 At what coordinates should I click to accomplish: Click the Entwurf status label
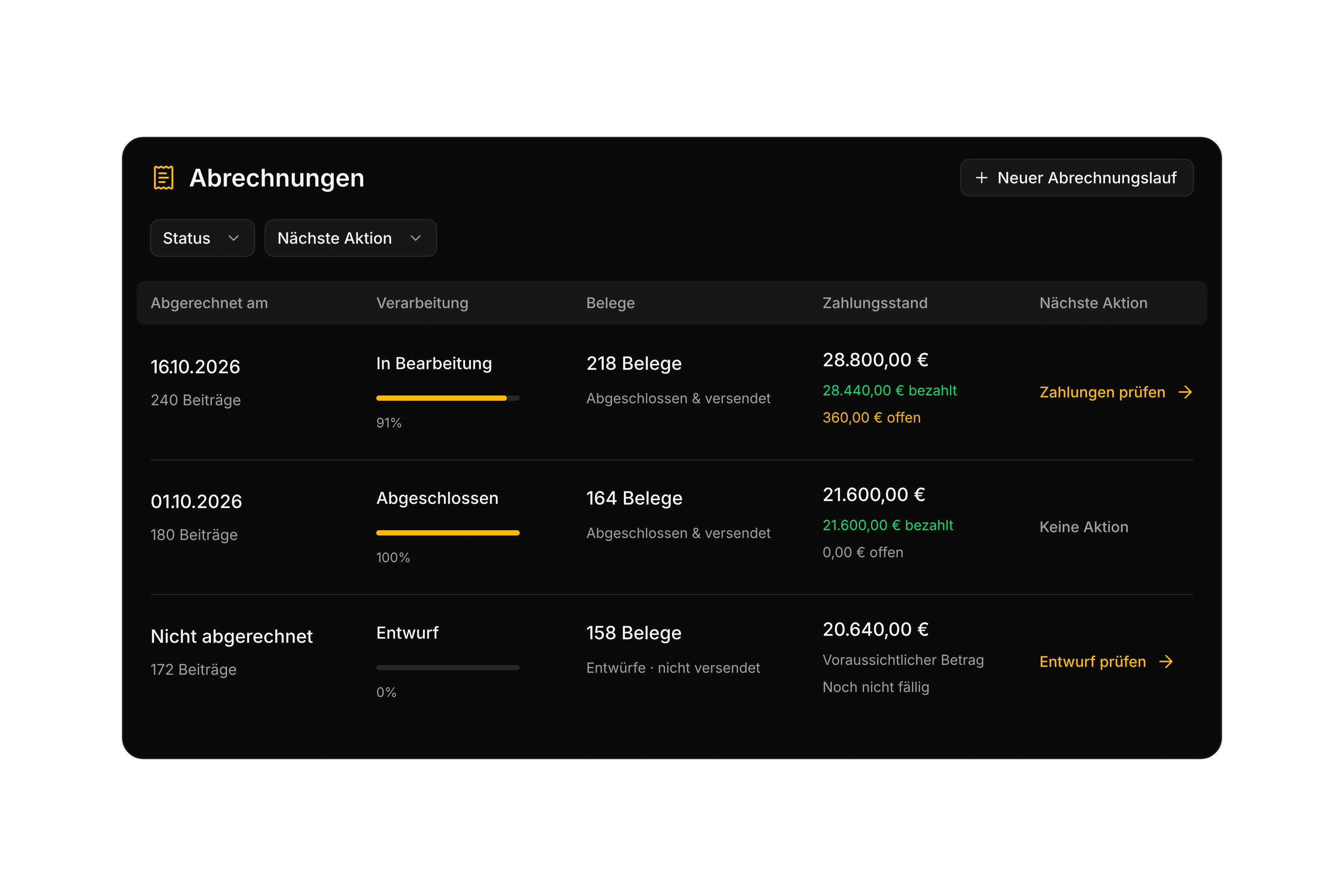click(x=407, y=633)
